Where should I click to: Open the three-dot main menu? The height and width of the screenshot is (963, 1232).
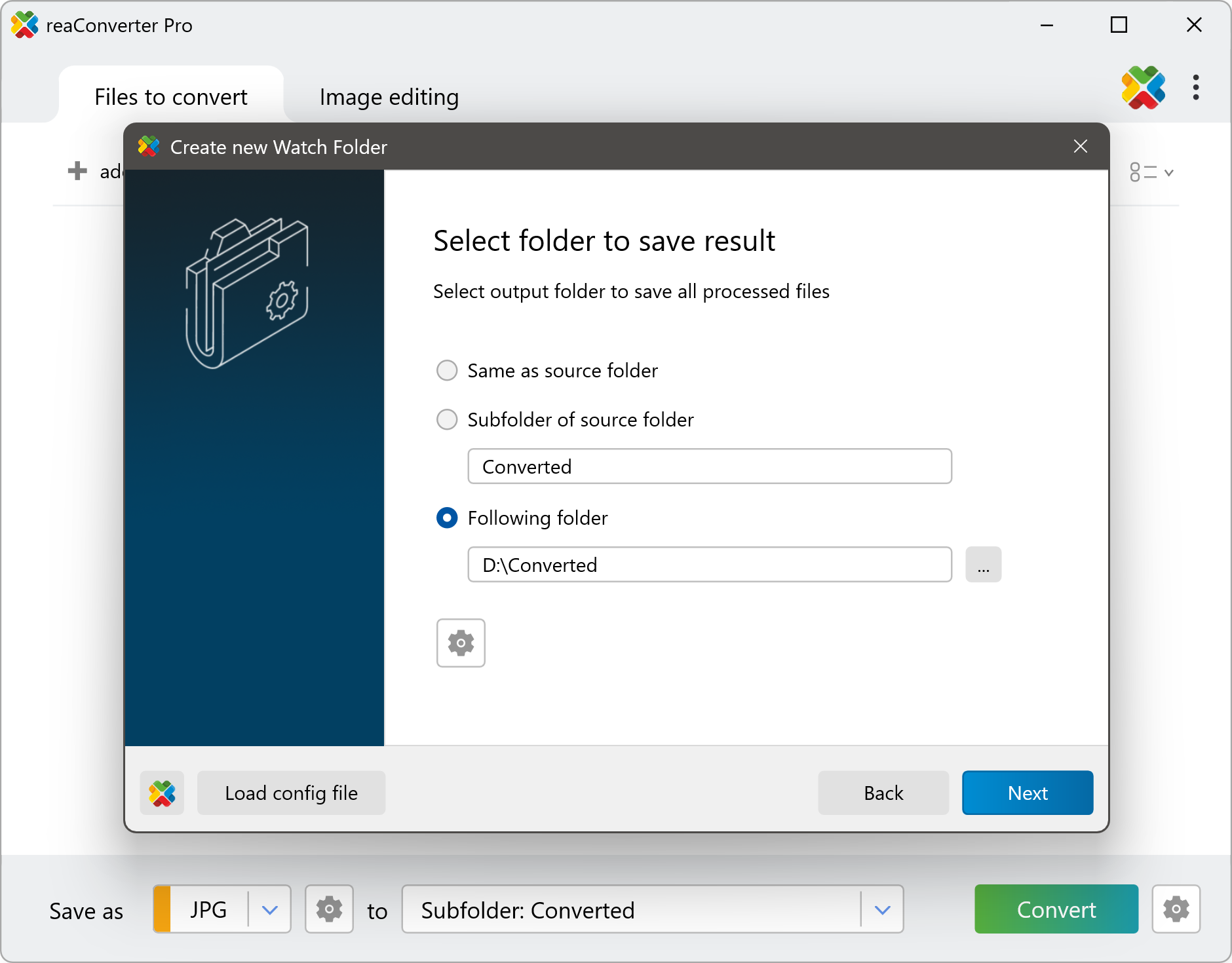1196,88
